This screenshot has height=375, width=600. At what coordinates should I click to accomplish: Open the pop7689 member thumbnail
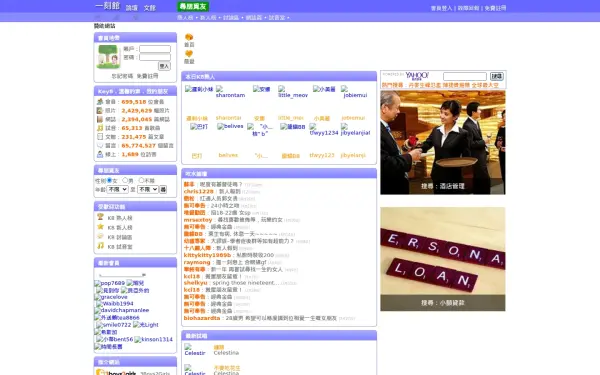point(109,283)
